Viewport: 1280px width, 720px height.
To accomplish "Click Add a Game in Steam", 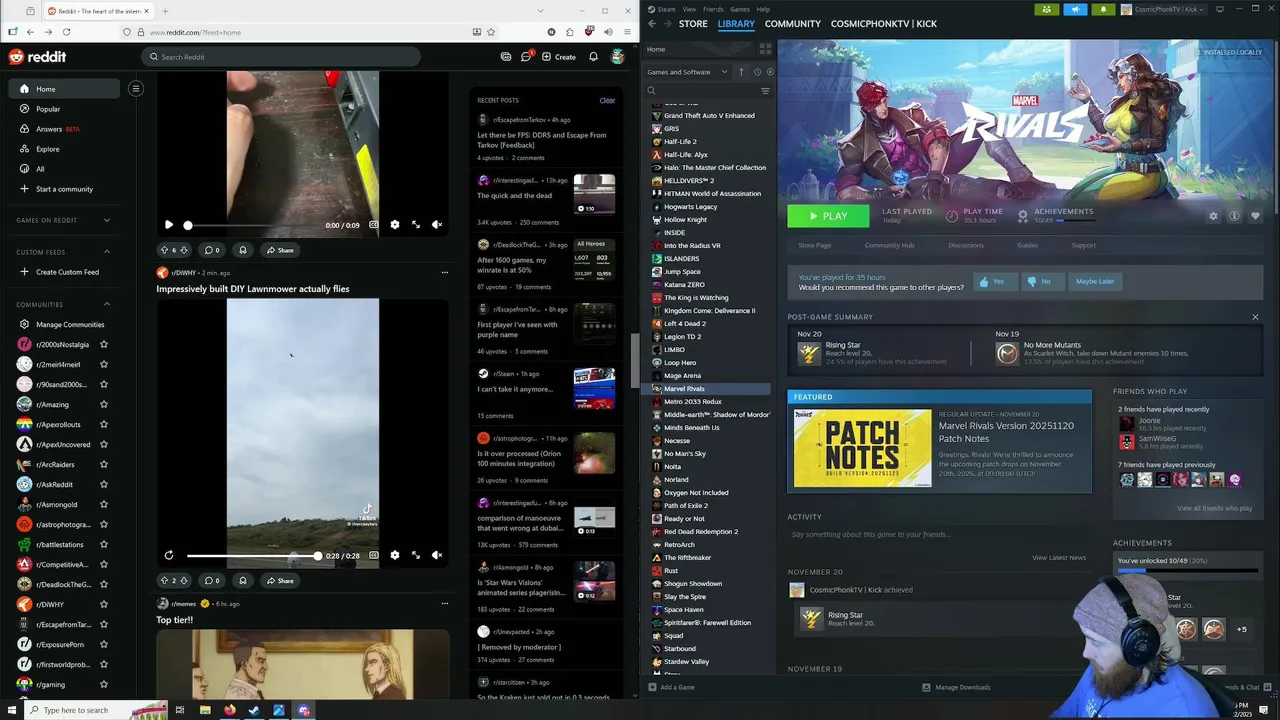I will tap(671, 687).
